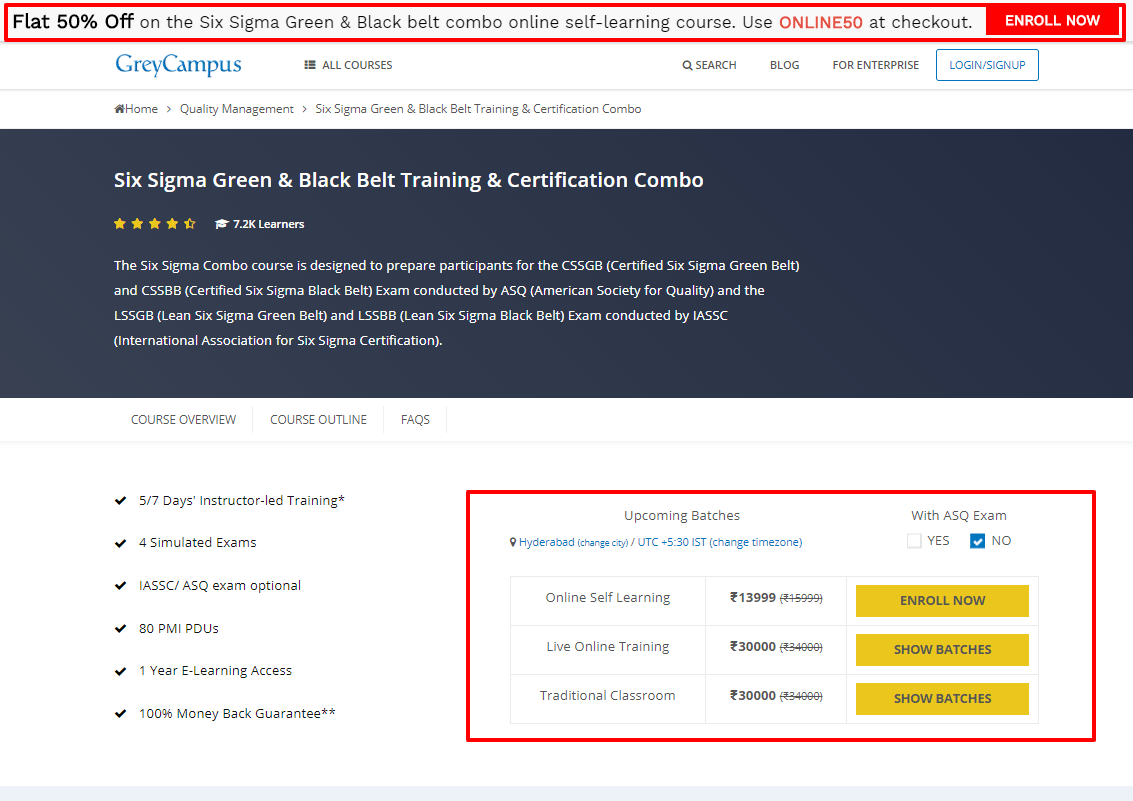Click the LOGIN/SIGNUP button
Image resolution: width=1133 pixels, height=801 pixels.
point(987,65)
